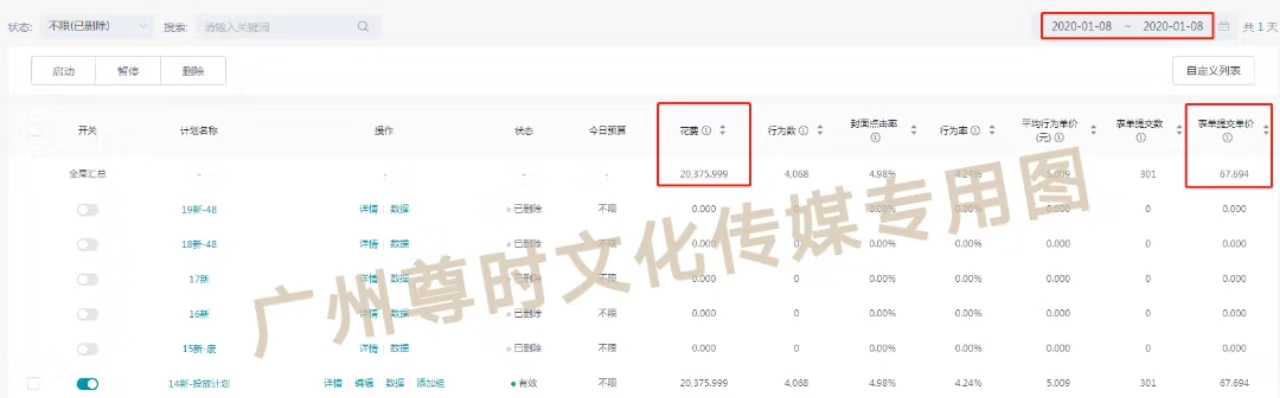Click info icon under 表单提交数 header
The height and width of the screenshot is (398, 1280).
click(1140, 138)
